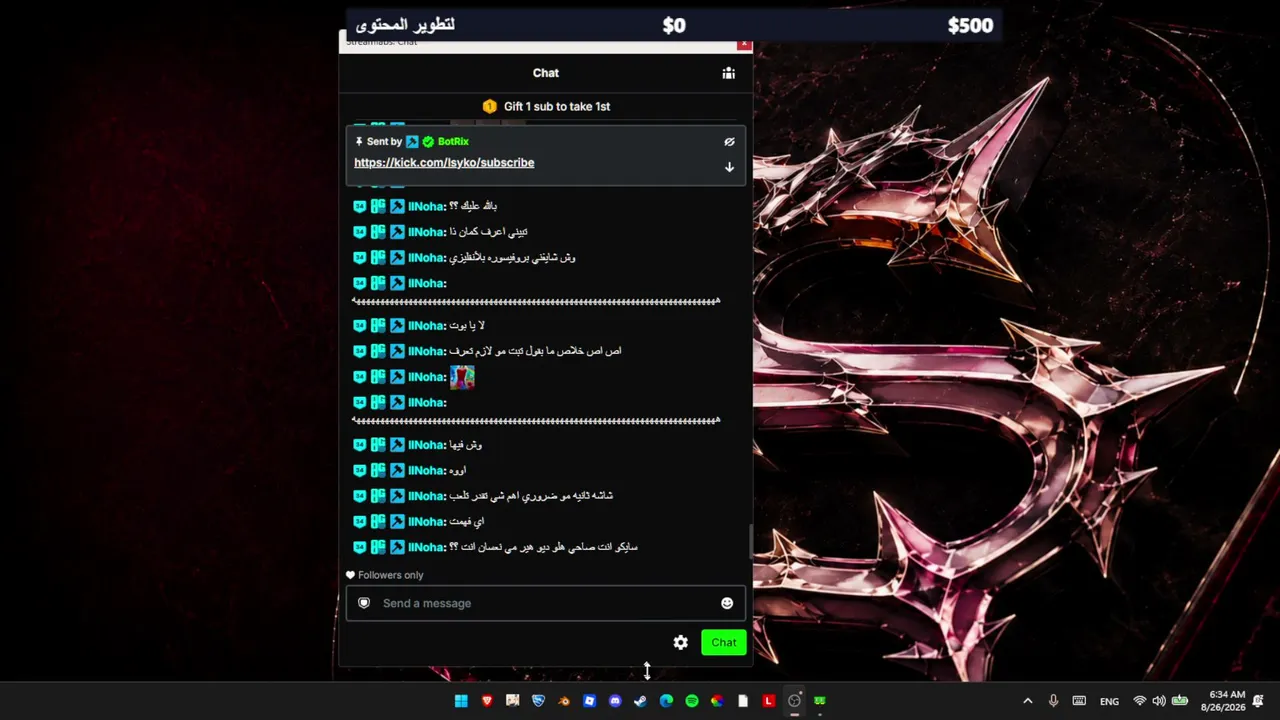Image resolution: width=1280 pixels, height=720 pixels.
Task: Click the message 'اووه'
Action: point(458,471)
